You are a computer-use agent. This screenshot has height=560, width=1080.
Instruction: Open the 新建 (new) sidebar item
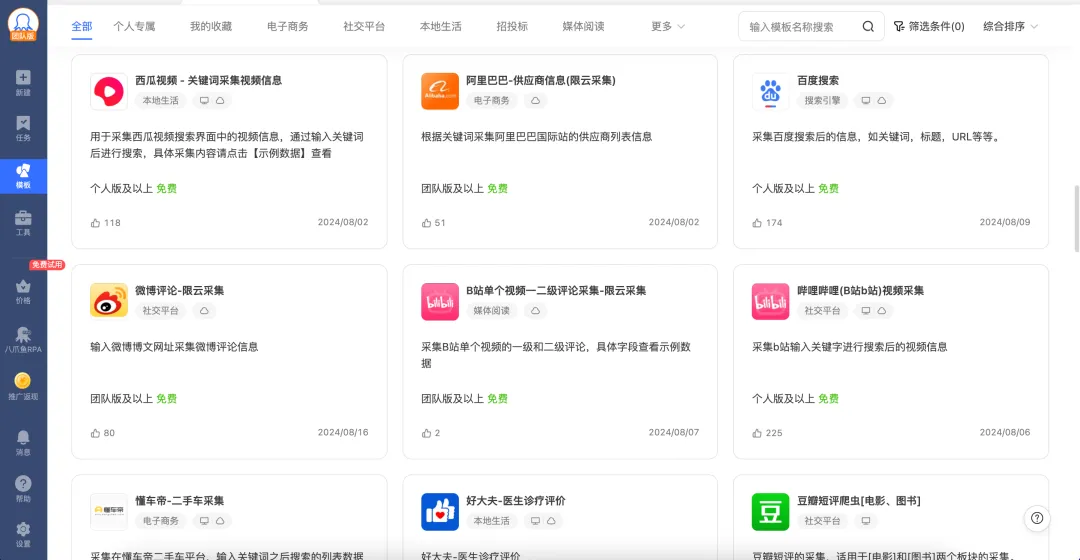coord(23,83)
